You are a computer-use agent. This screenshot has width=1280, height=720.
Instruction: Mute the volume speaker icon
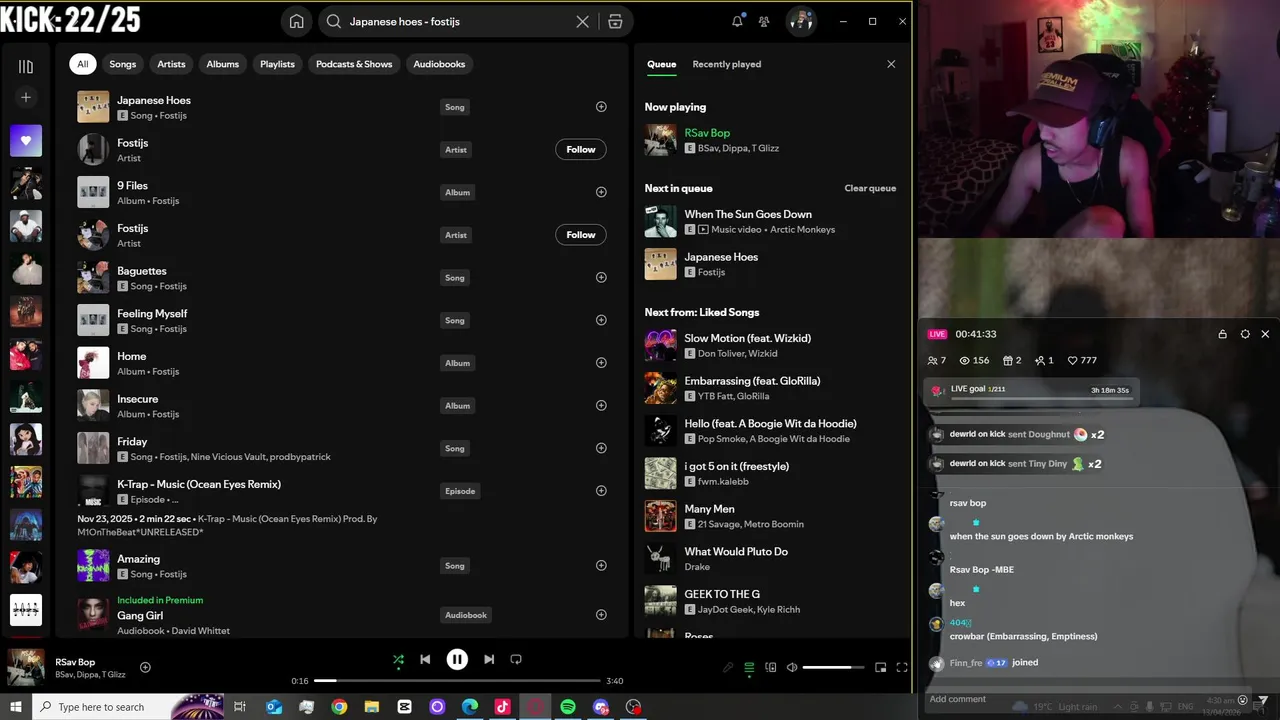point(792,667)
